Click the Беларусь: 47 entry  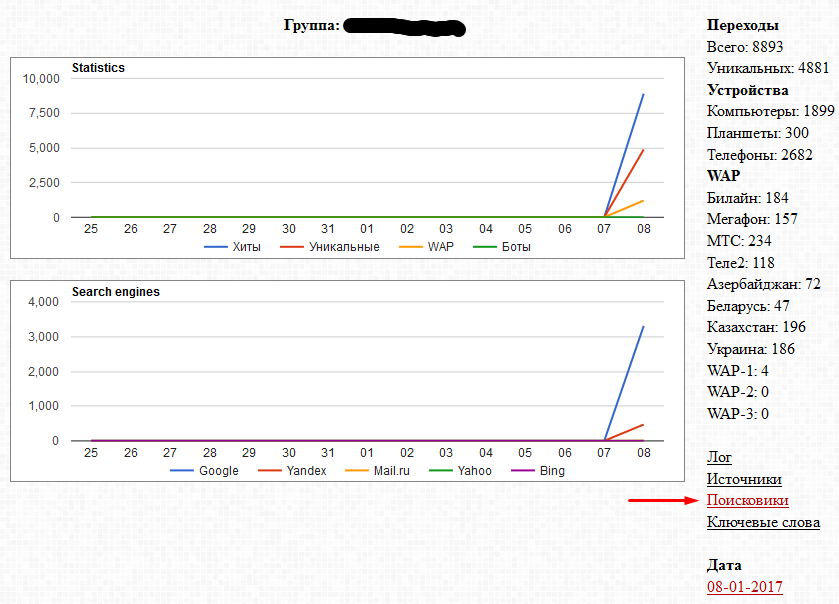click(748, 306)
